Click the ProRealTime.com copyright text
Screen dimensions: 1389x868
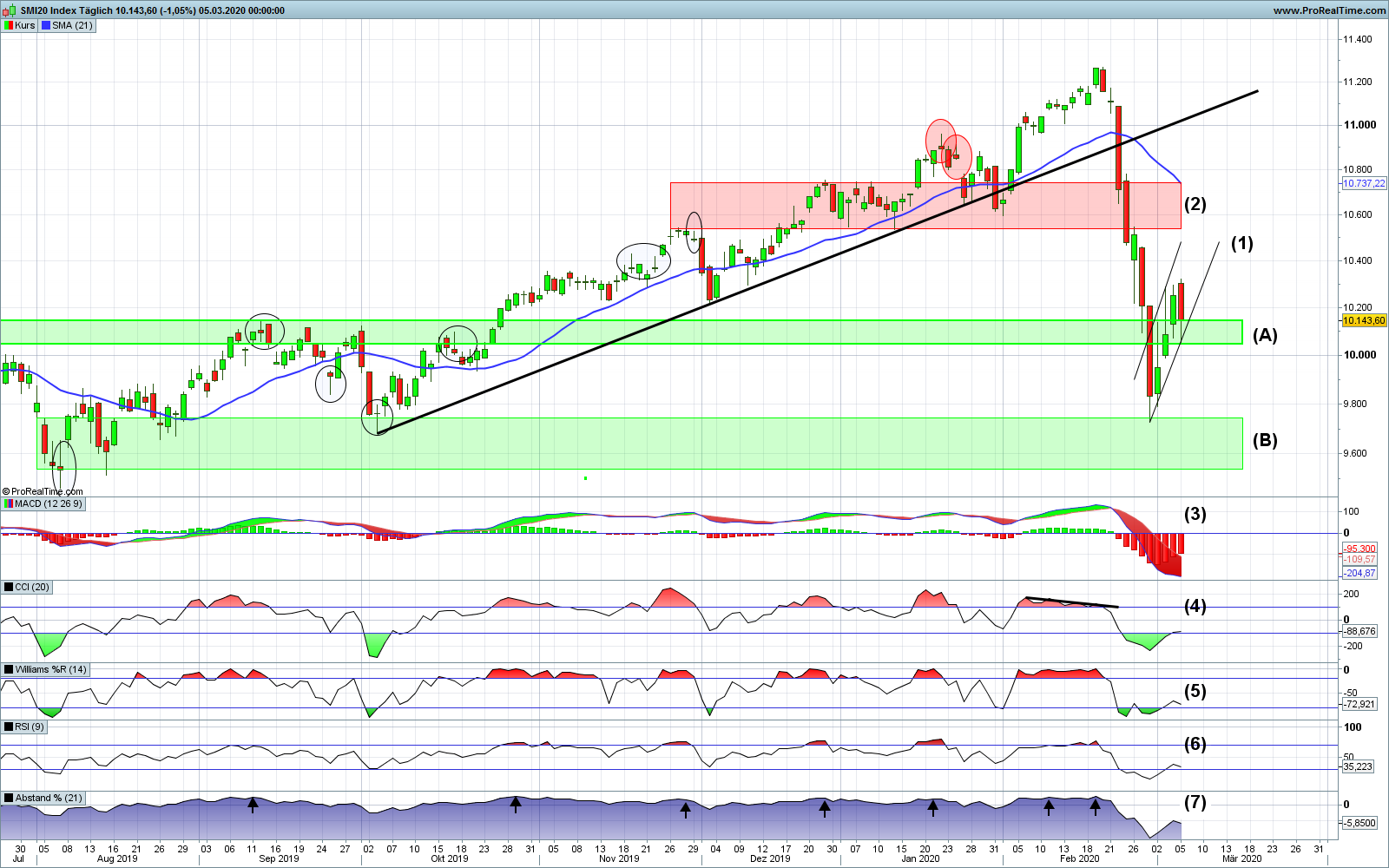pyautogui.click(x=43, y=491)
